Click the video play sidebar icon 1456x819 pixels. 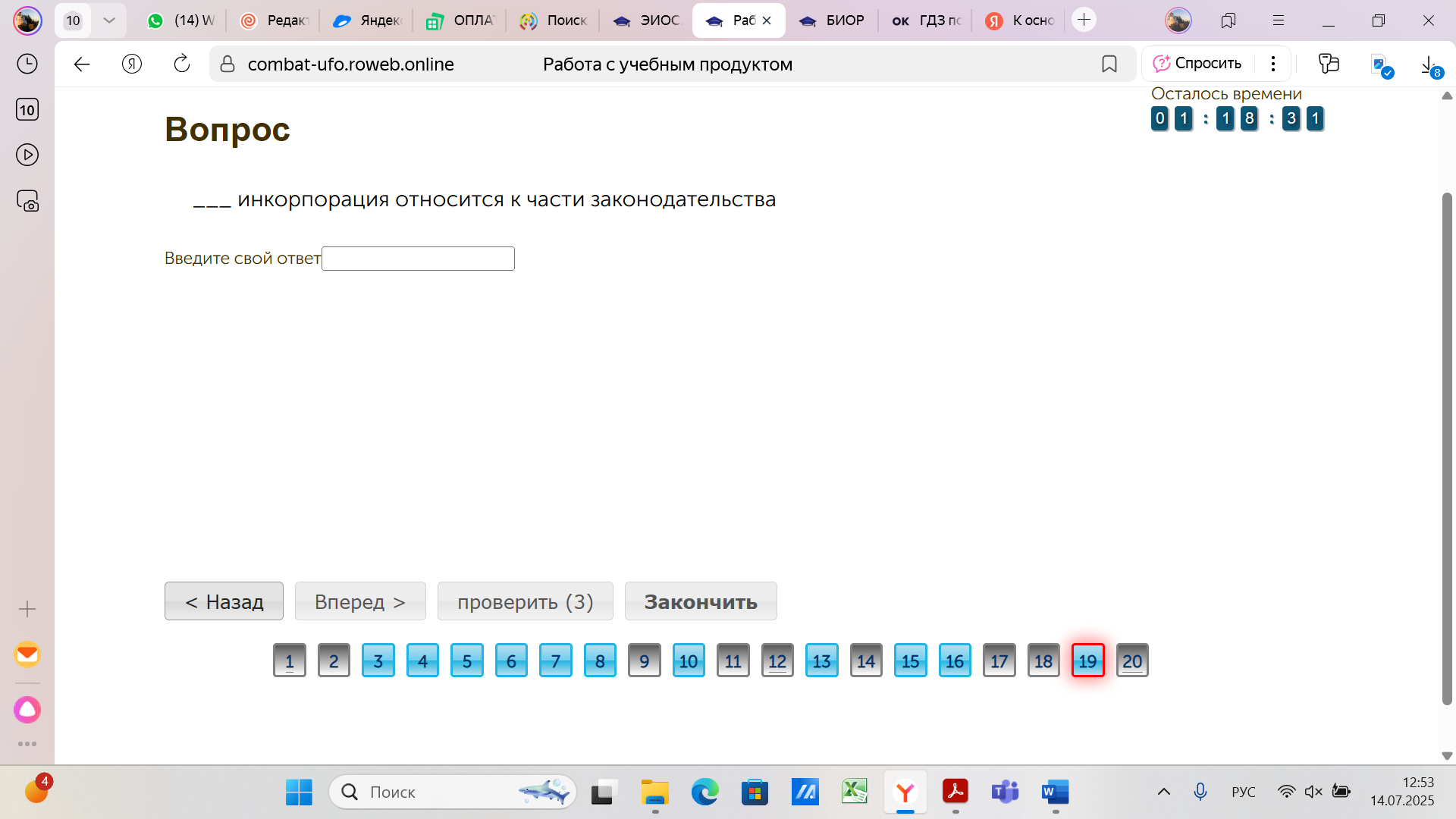point(27,155)
